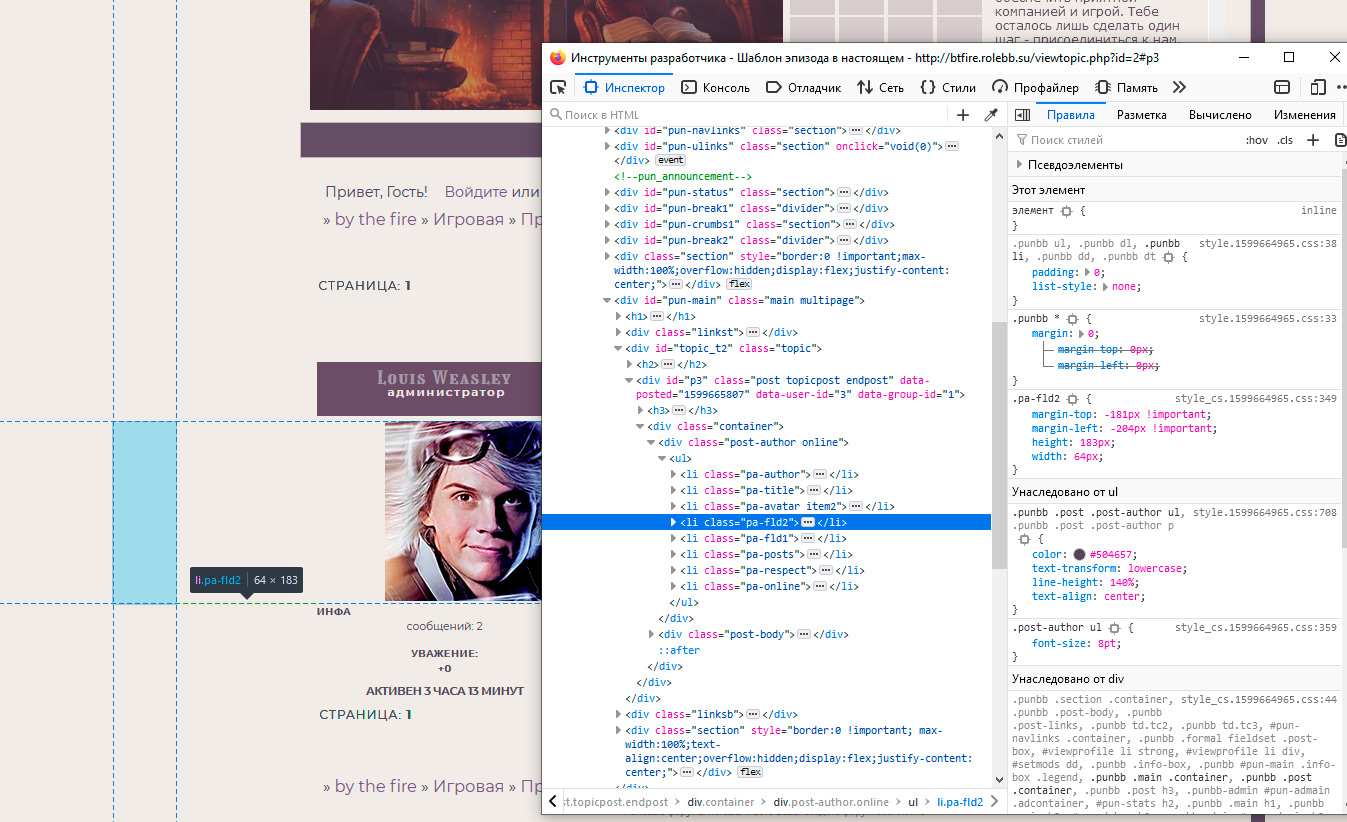Add a new node with plus icon
1347x822 pixels.
[x=963, y=115]
